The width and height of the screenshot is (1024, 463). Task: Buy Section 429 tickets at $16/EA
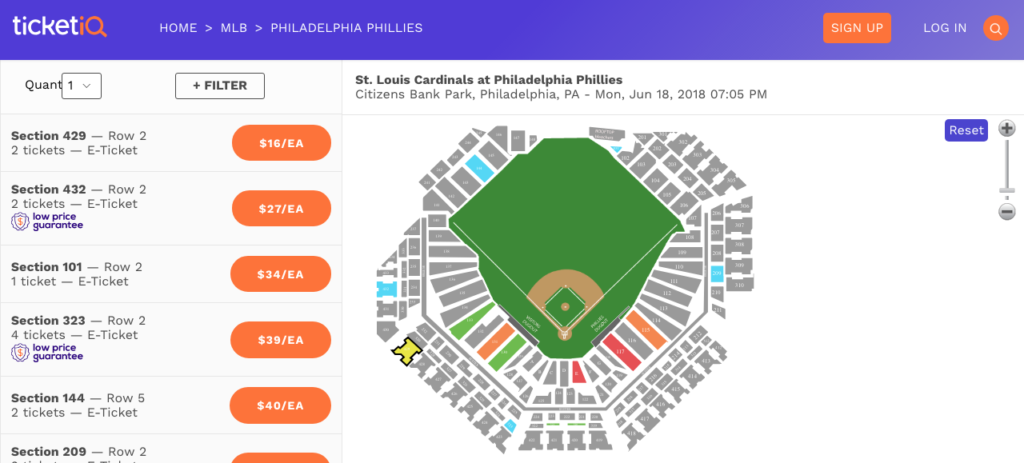(x=281, y=143)
